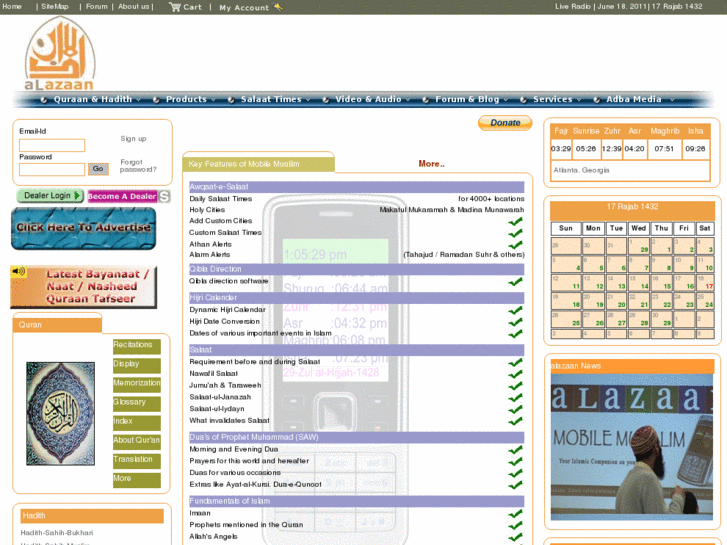
Task: Click checkmark beside Add Custom Cities
Action: pyautogui.click(x=515, y=222)
